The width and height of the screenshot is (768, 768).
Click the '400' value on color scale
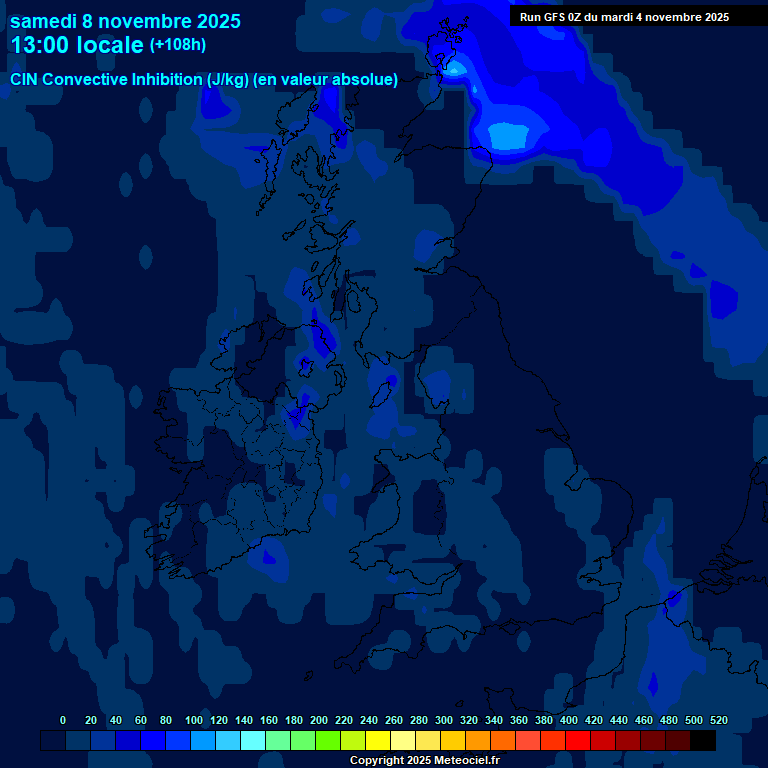tap(569, 720)
